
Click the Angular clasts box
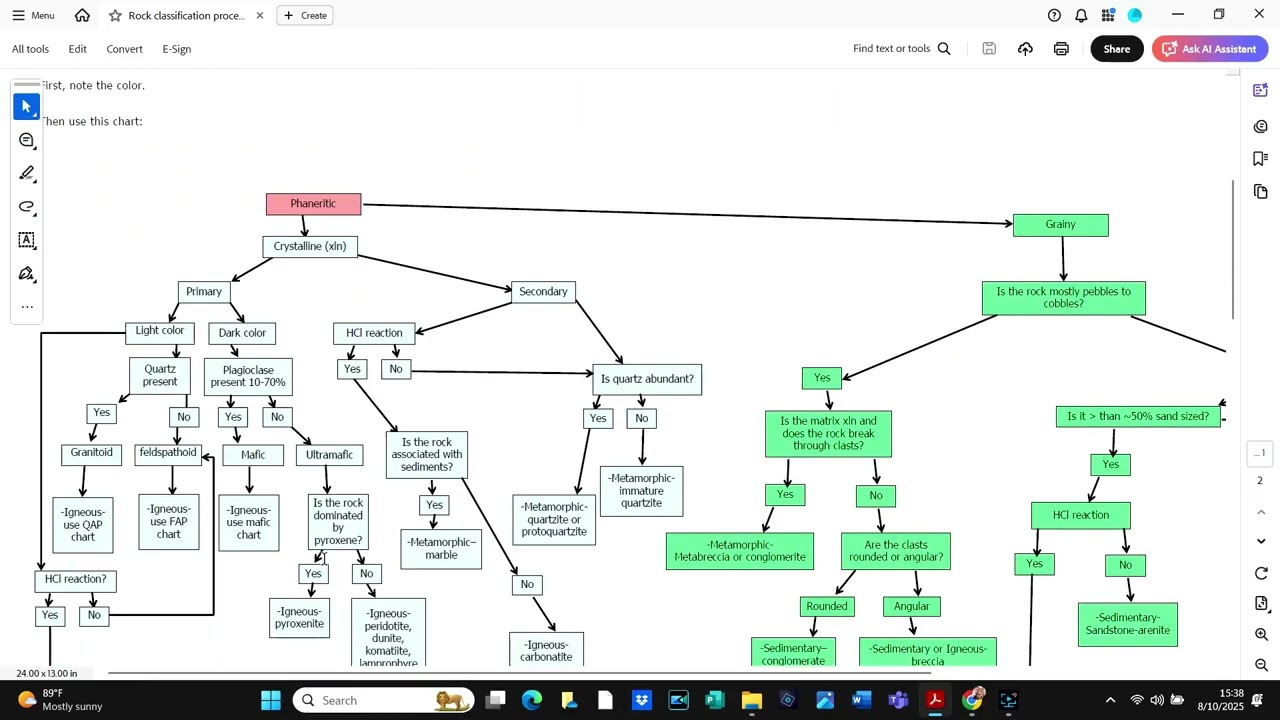click(911, 606)
